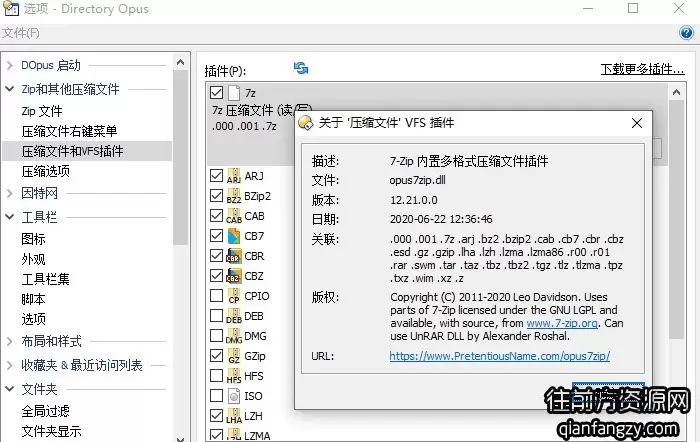Screen dimensions: 700x442
Task: Click the ISO disc icon
Action: pos(234,396)
